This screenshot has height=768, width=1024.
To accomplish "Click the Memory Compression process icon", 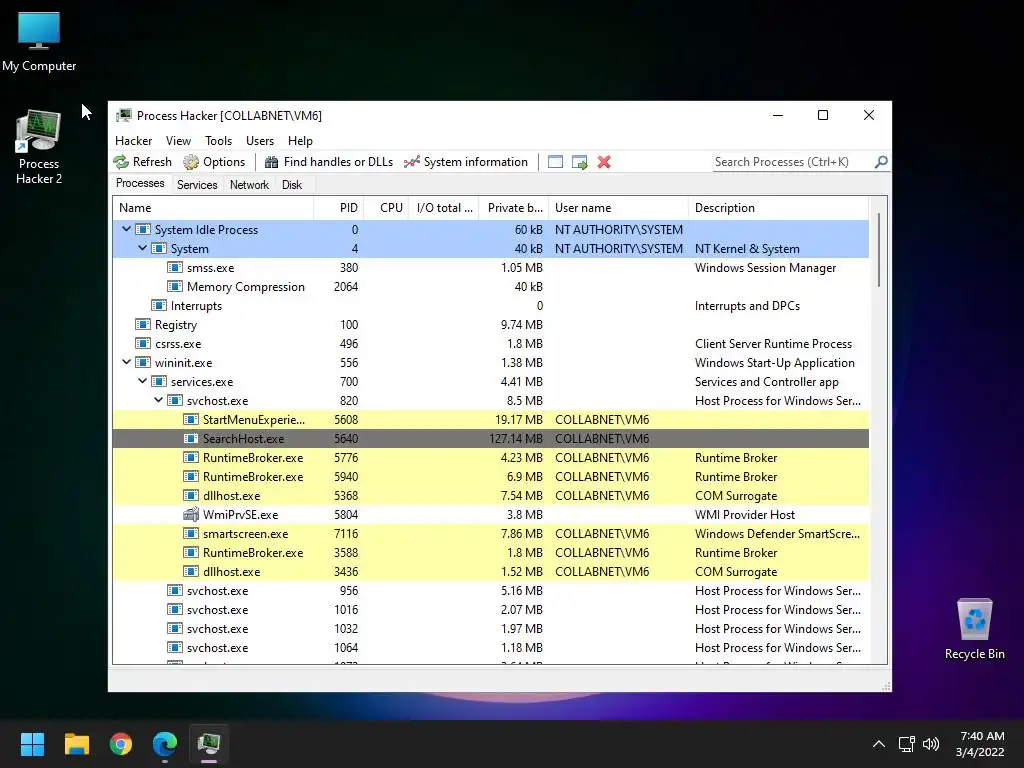I will 174,286.
